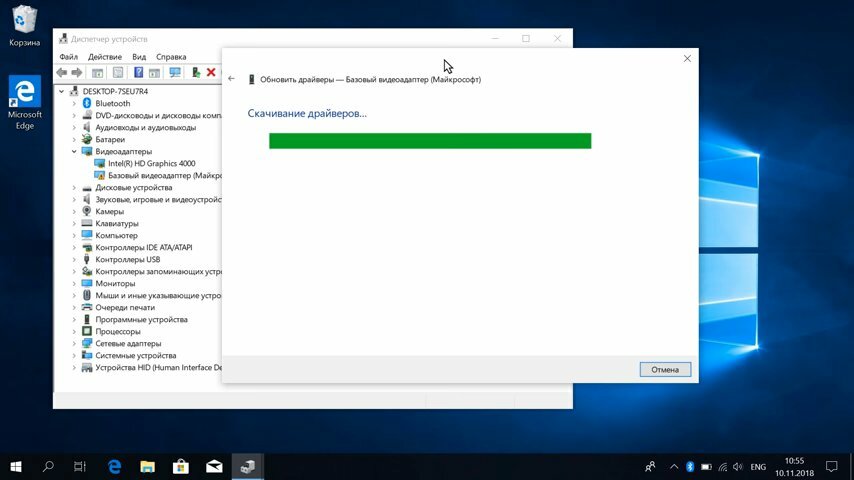
Task: Open the Mail app from the taskbar
Action: 214,466
